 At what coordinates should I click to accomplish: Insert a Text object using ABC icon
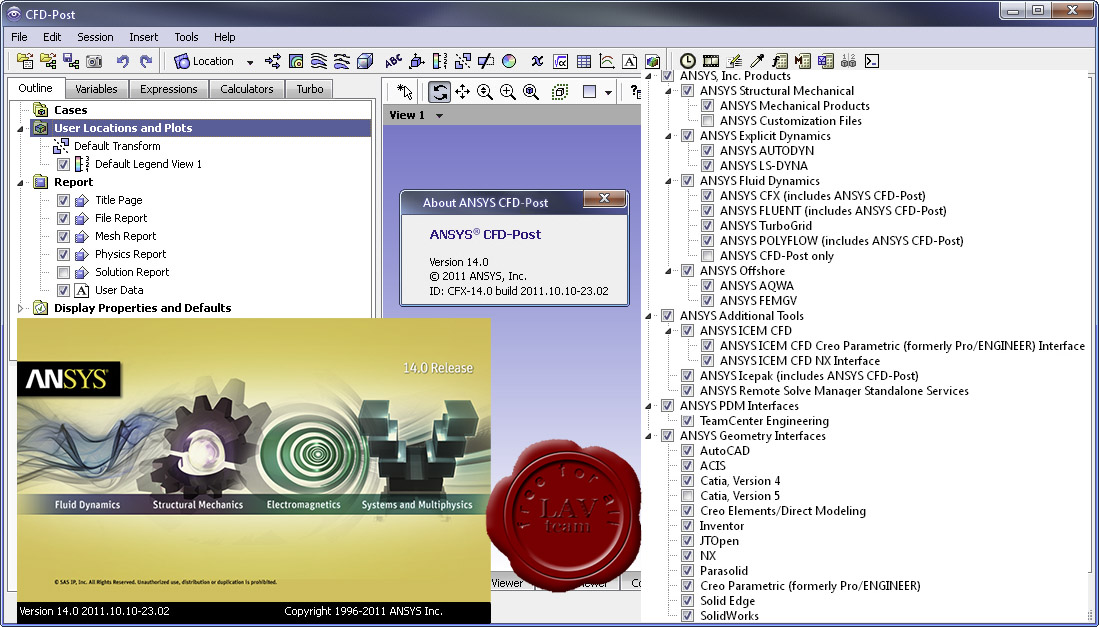[x=394, y=61]
